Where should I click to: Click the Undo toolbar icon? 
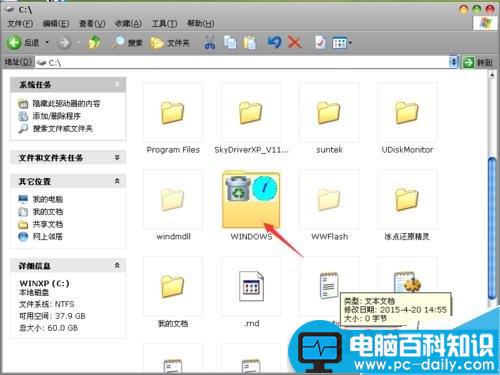tap(275, 43)
